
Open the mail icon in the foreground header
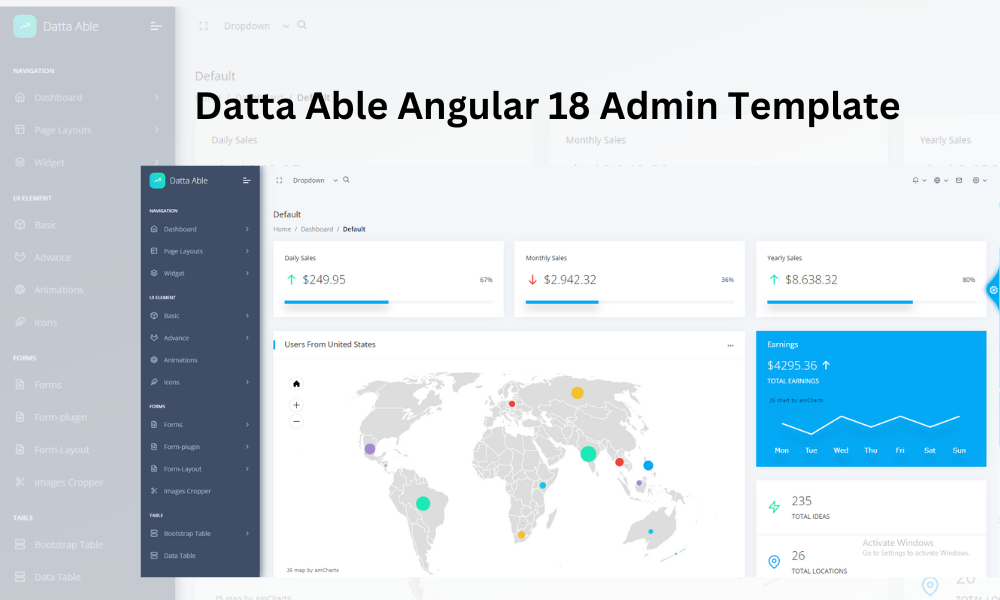click(959, 180)
